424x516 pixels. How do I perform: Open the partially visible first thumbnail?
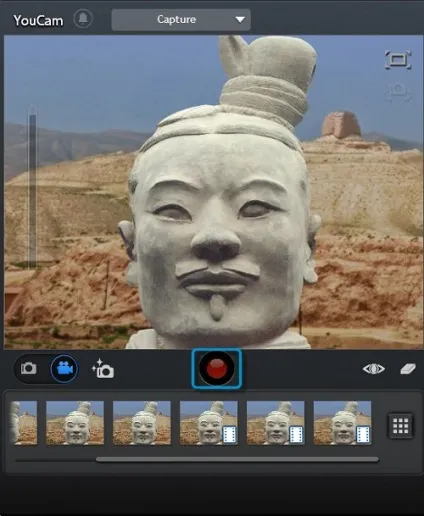point(24,423)
